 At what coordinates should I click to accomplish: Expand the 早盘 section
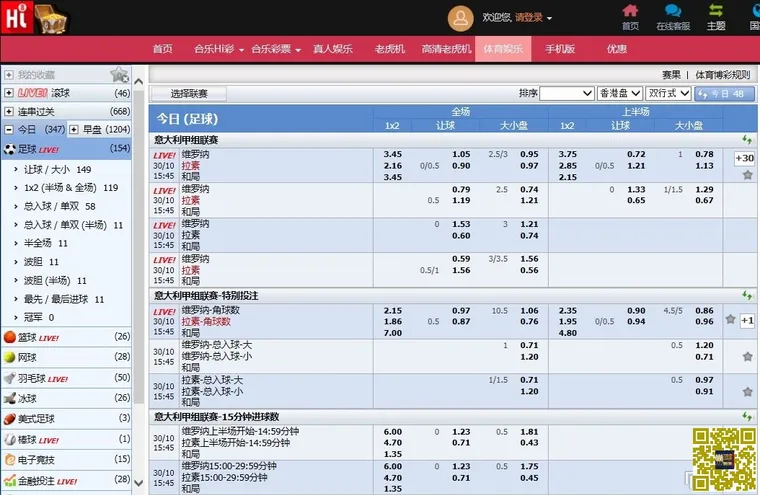pyautogui.click(x=74, y=129)
